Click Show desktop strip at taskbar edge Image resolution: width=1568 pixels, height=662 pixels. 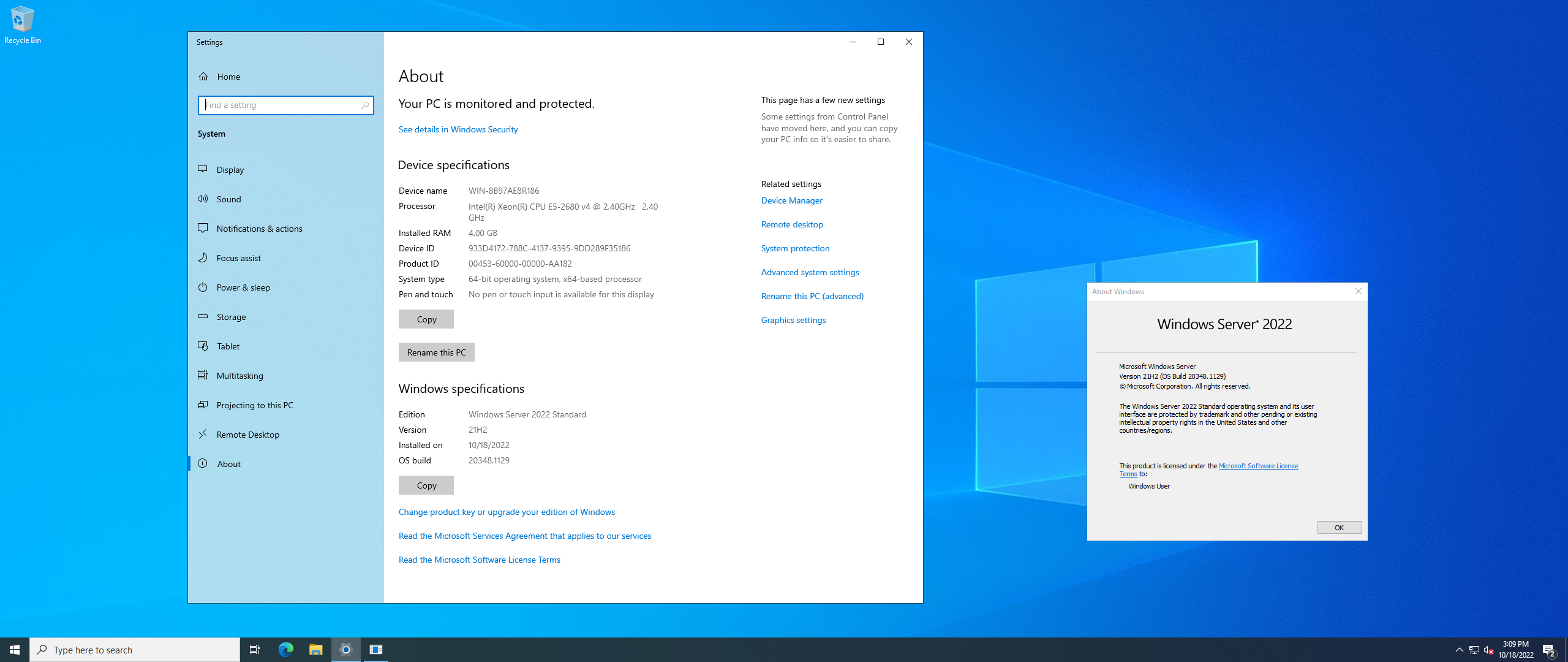(x=1566, y=650)
